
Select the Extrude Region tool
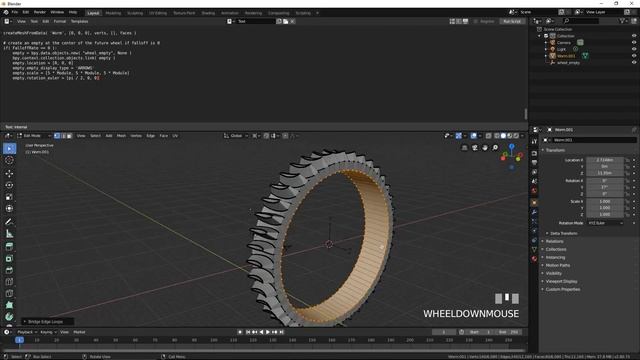coord(9,247)
